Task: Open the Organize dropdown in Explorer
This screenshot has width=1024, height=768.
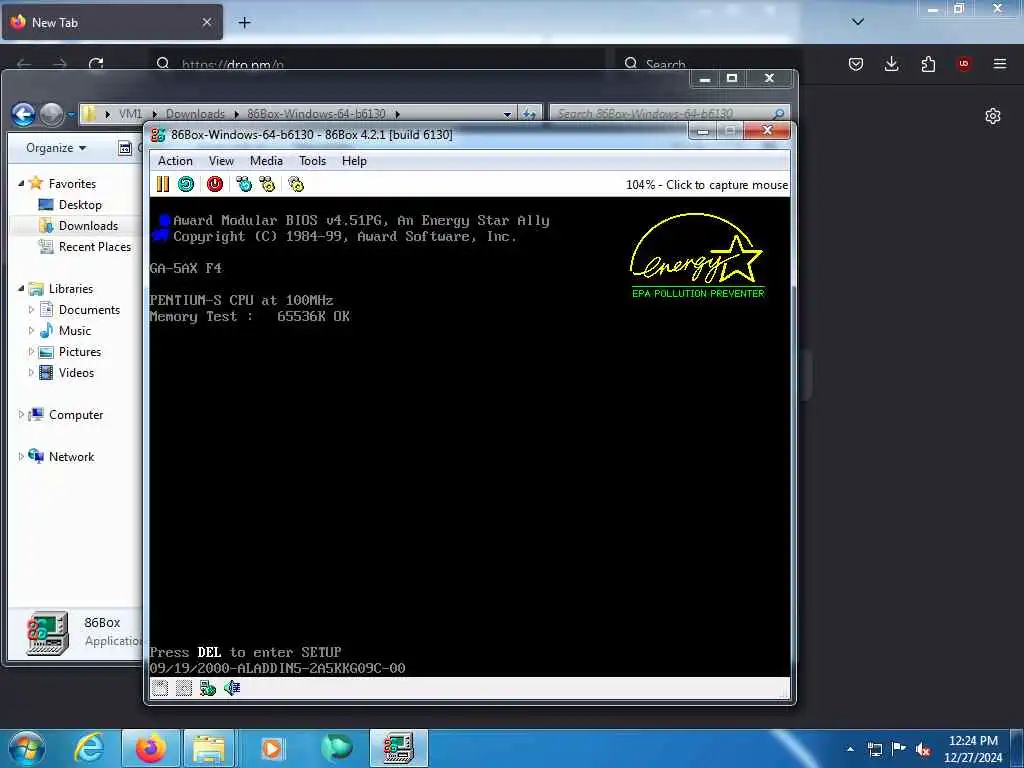Action: pos(56,148)
